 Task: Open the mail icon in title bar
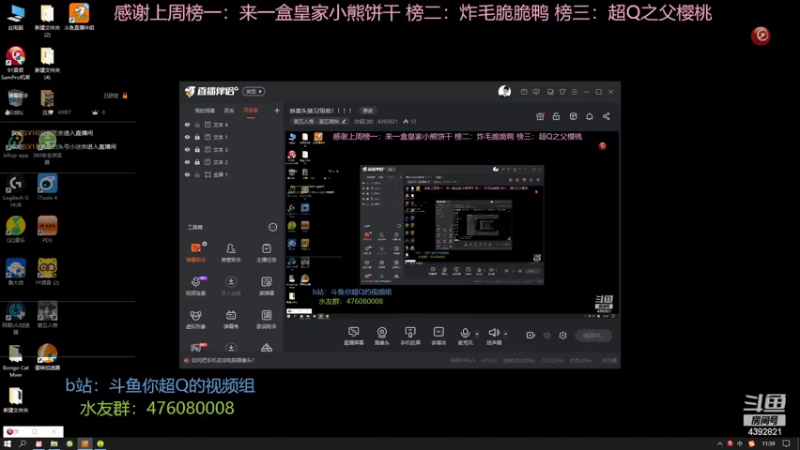pos(524,92)
